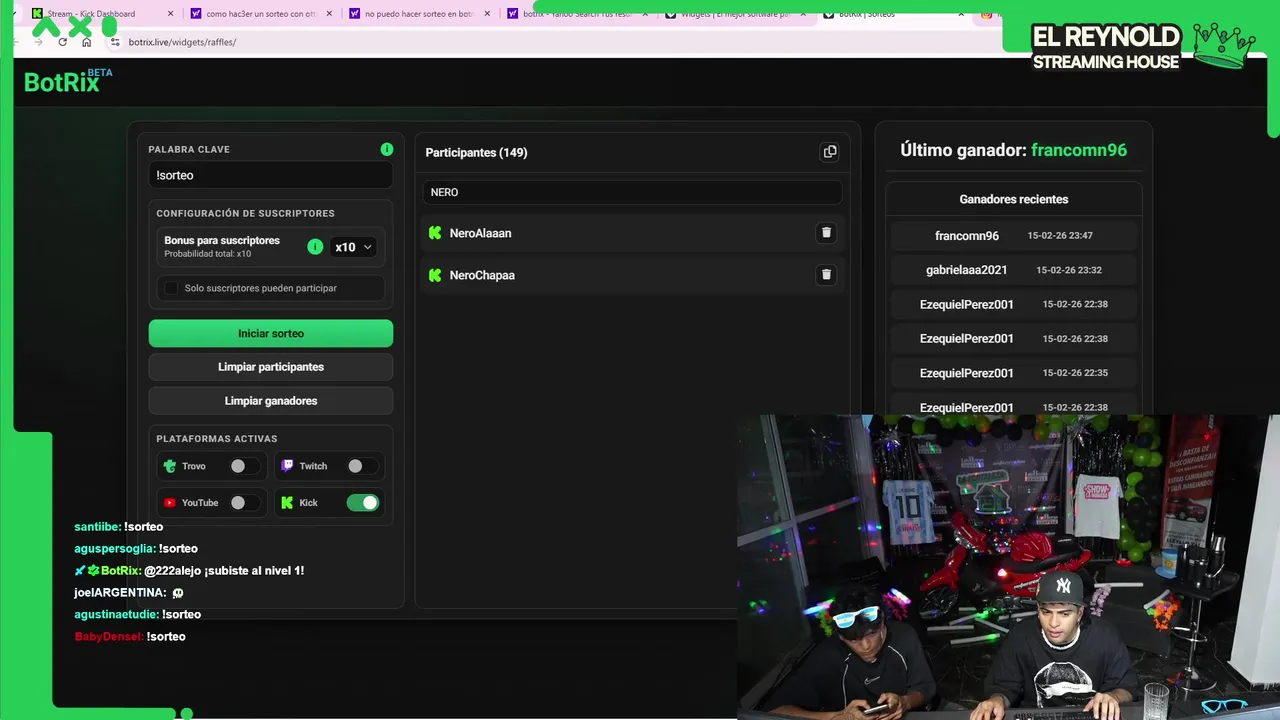This screenshot has width=1280, height=720.
Task: Click the Iniciar sorteo button
Action: (271, 334)
